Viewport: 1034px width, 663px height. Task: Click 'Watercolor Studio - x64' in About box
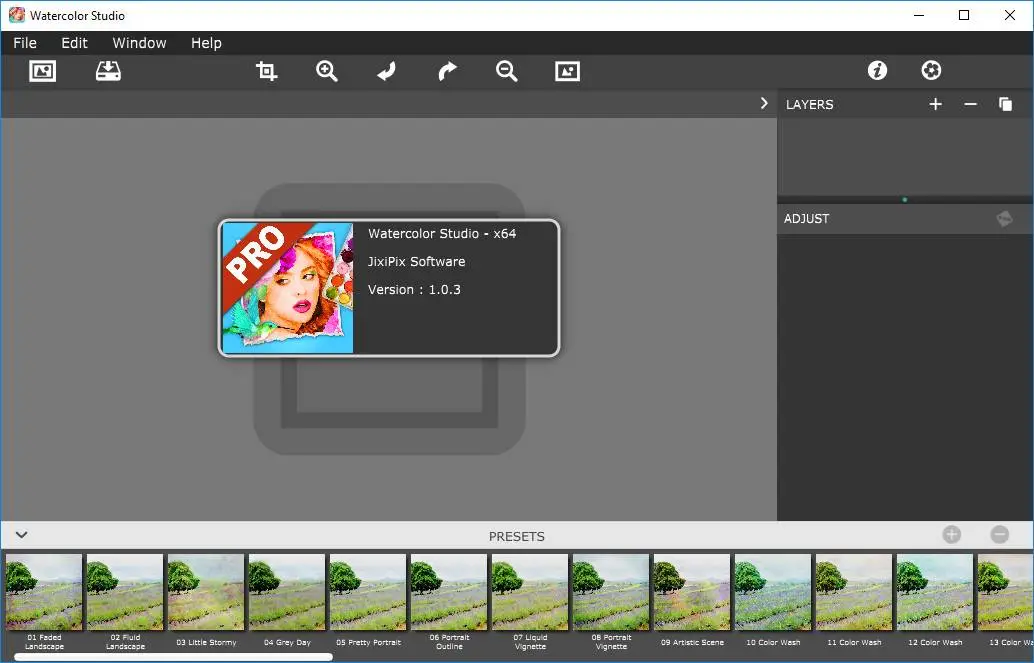pos(442,234)
